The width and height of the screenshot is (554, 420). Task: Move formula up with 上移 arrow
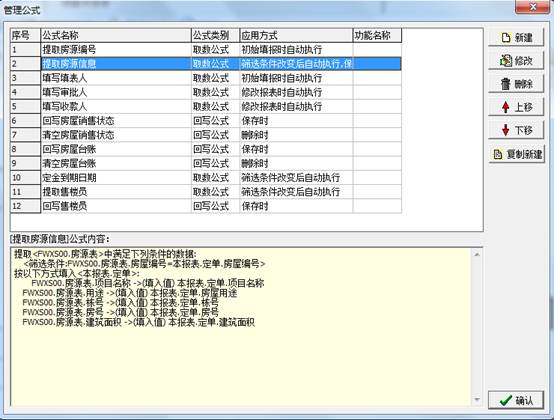click(x=516, y=107)
